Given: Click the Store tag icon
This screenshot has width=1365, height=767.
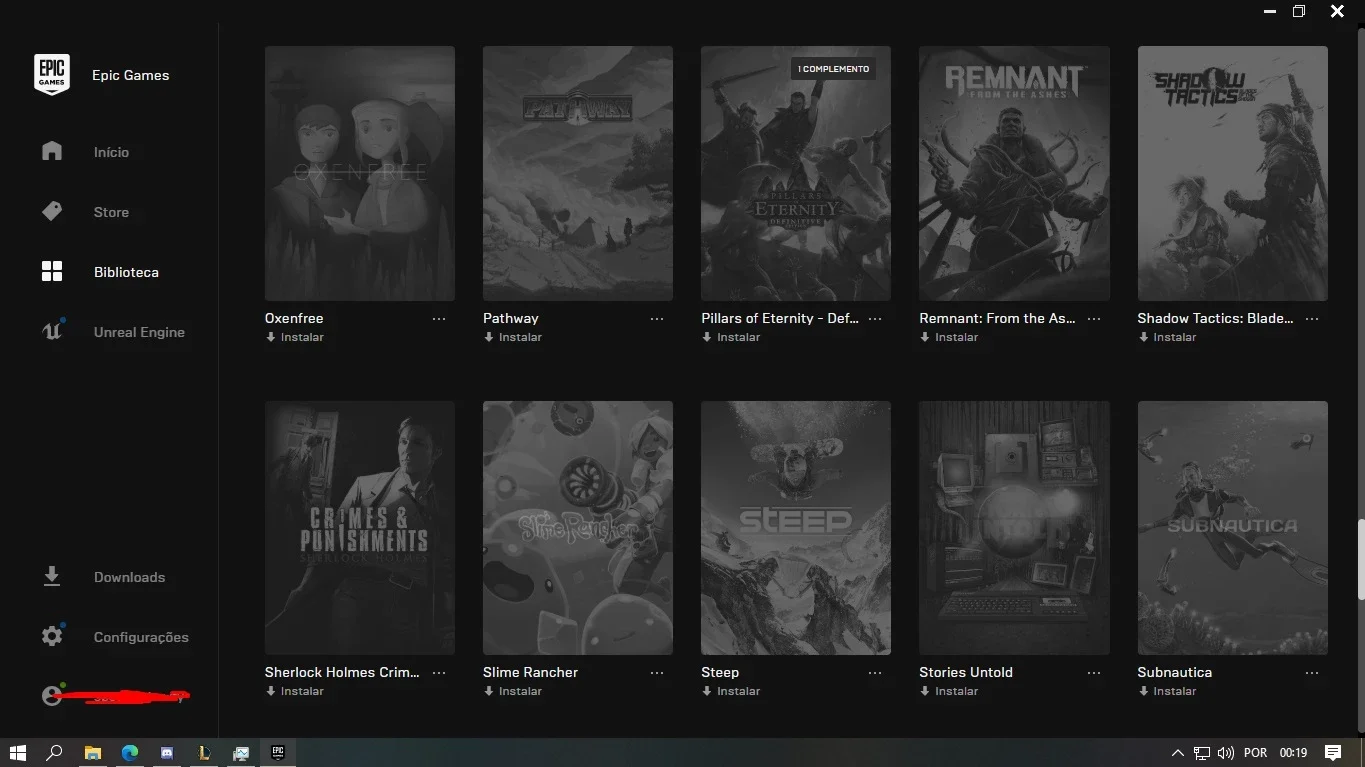Looking at the screenshot, I should (52, 211).
